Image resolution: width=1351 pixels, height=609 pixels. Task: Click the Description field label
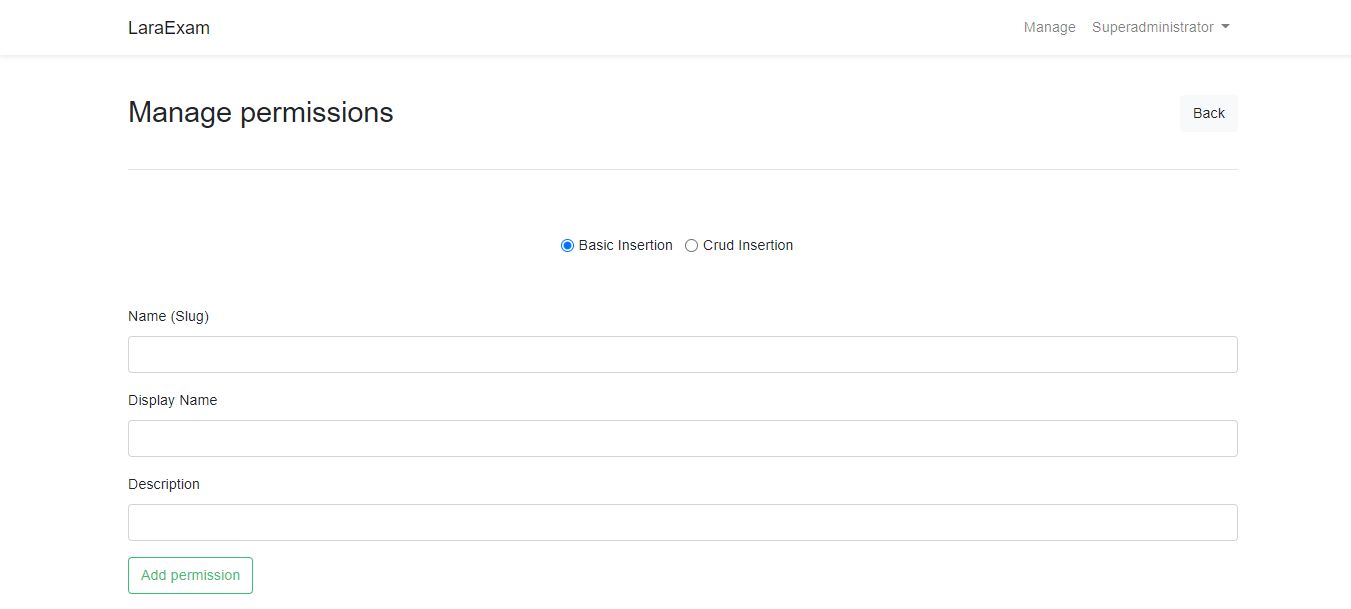point(164,484)
